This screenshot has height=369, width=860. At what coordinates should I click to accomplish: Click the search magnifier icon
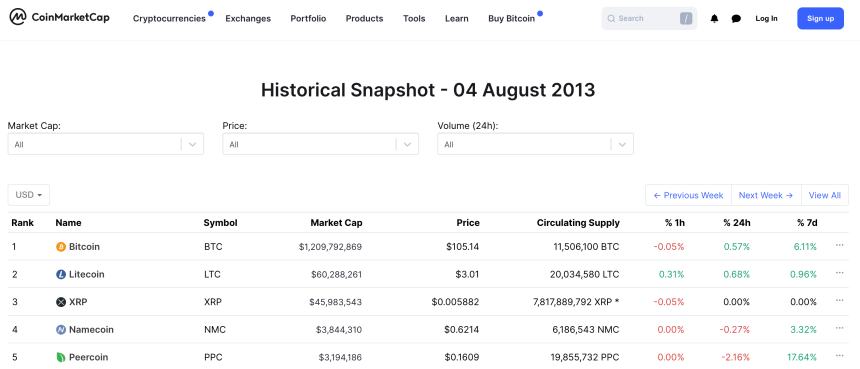coord(612,19)
